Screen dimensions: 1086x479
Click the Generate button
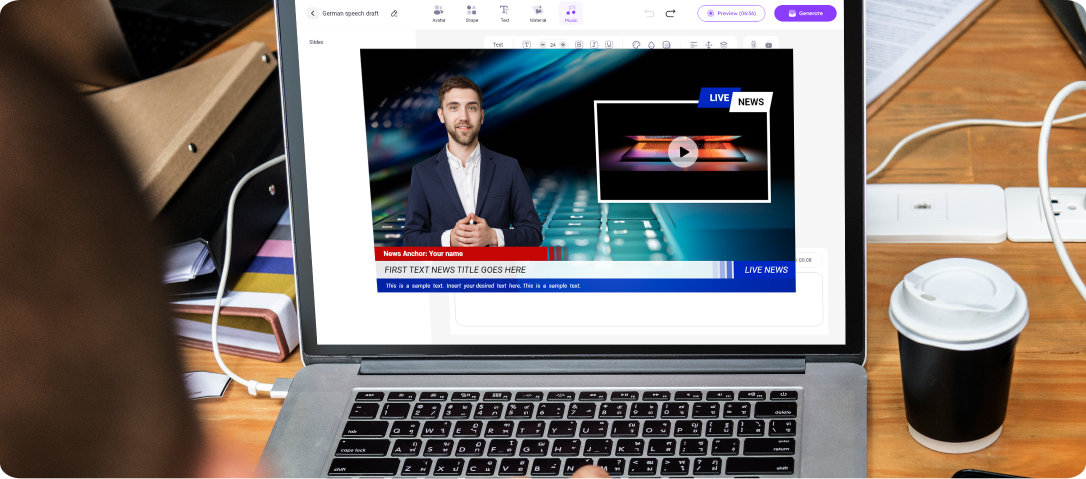[805, 14]
